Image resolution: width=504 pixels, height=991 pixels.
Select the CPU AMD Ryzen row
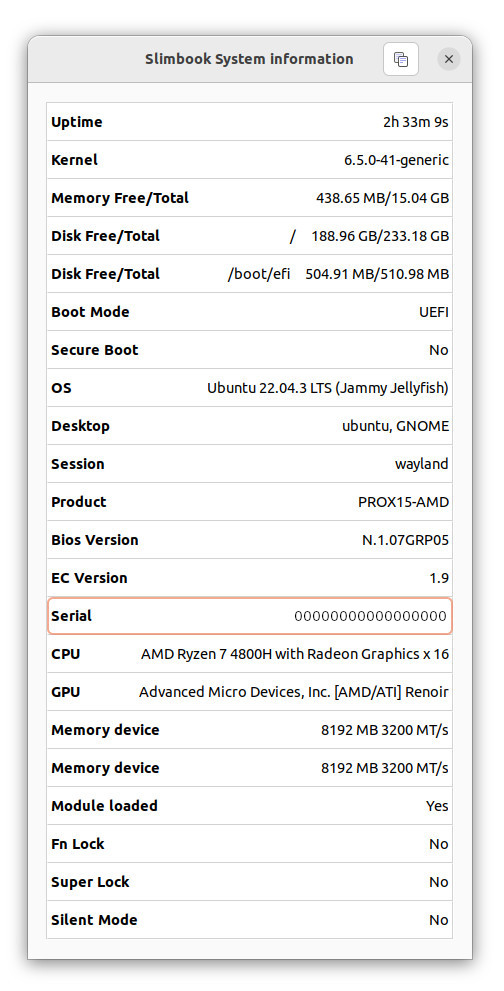click(x=250, y=654)
